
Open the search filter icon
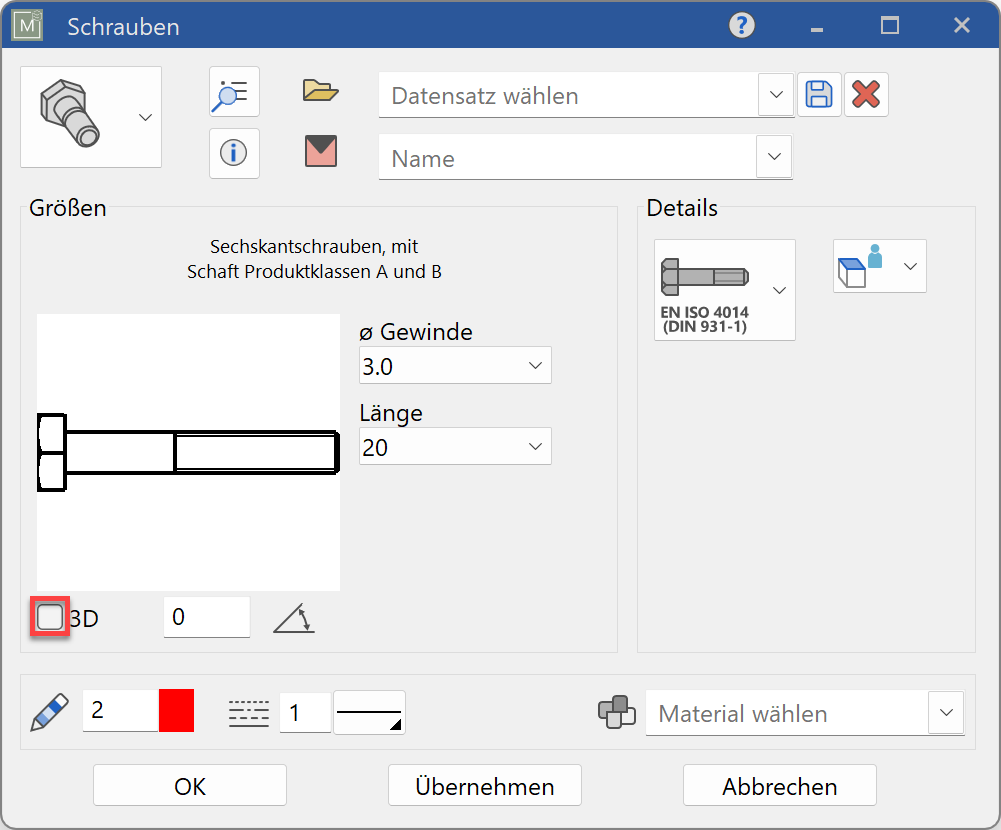click(x=233, y=92)
